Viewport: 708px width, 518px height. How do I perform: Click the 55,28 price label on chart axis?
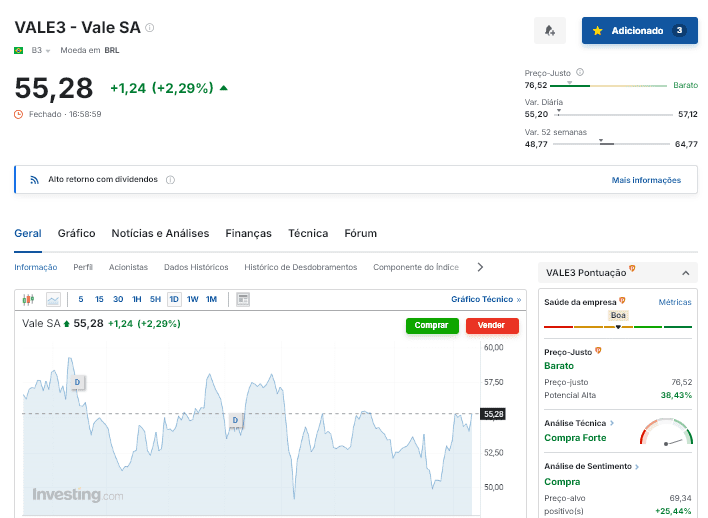coord(493,414)
